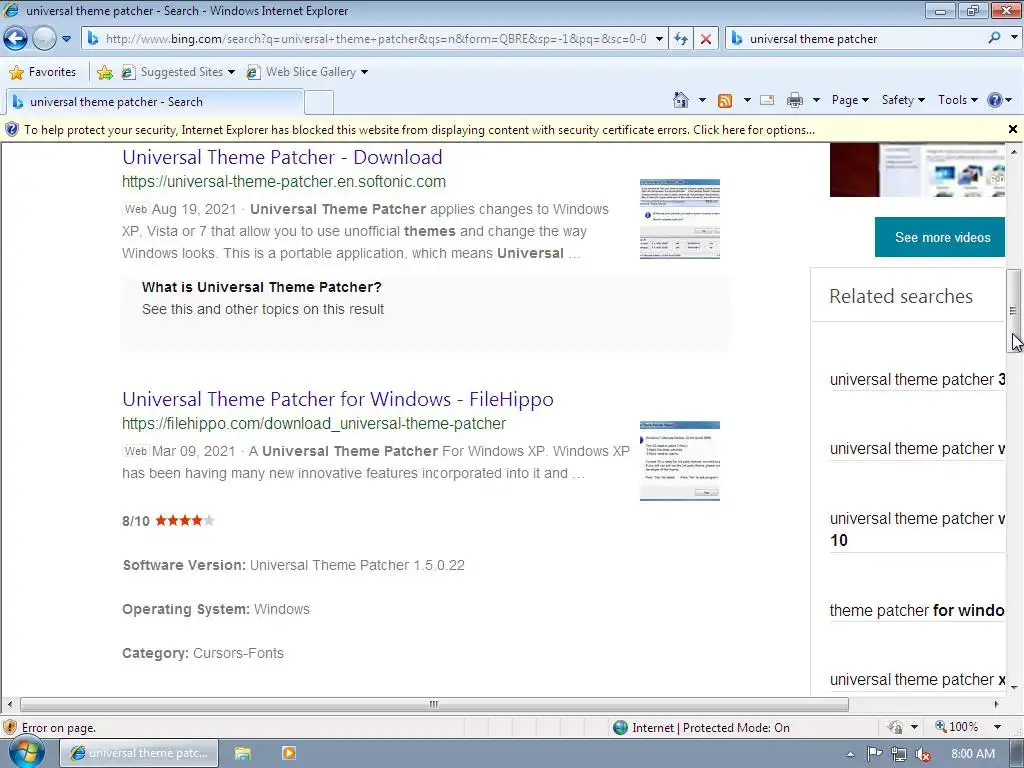
Task: Click the Help question mark icon
Action: [995, 100]
